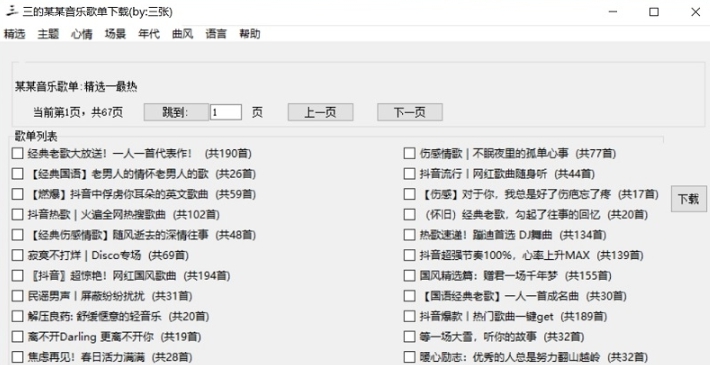Check 【国语经典老歌】一人一首成名曲 checkbox

[409, 296]
